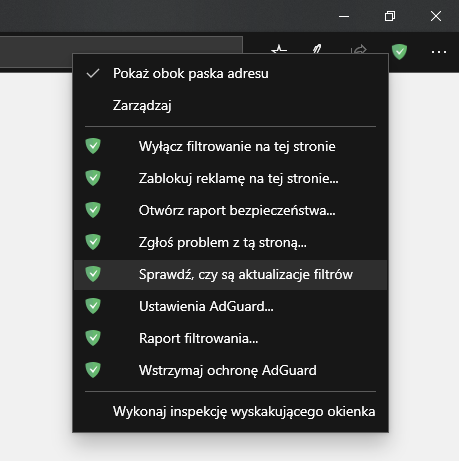459x461 pixels.
Task: Click shield icon beside 'Wyłącz filtrowanie'
Action: point(93,146)
